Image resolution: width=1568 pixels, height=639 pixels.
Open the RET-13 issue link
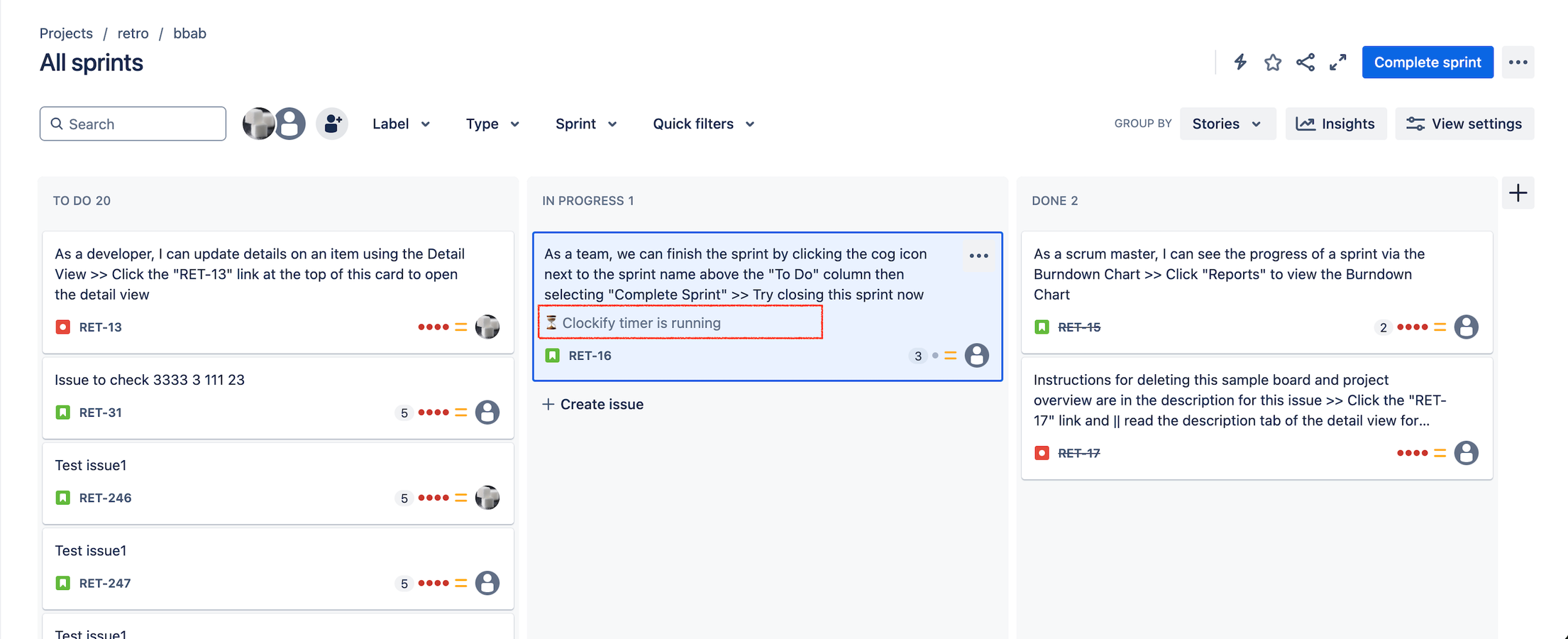click(x=101, y=327)
